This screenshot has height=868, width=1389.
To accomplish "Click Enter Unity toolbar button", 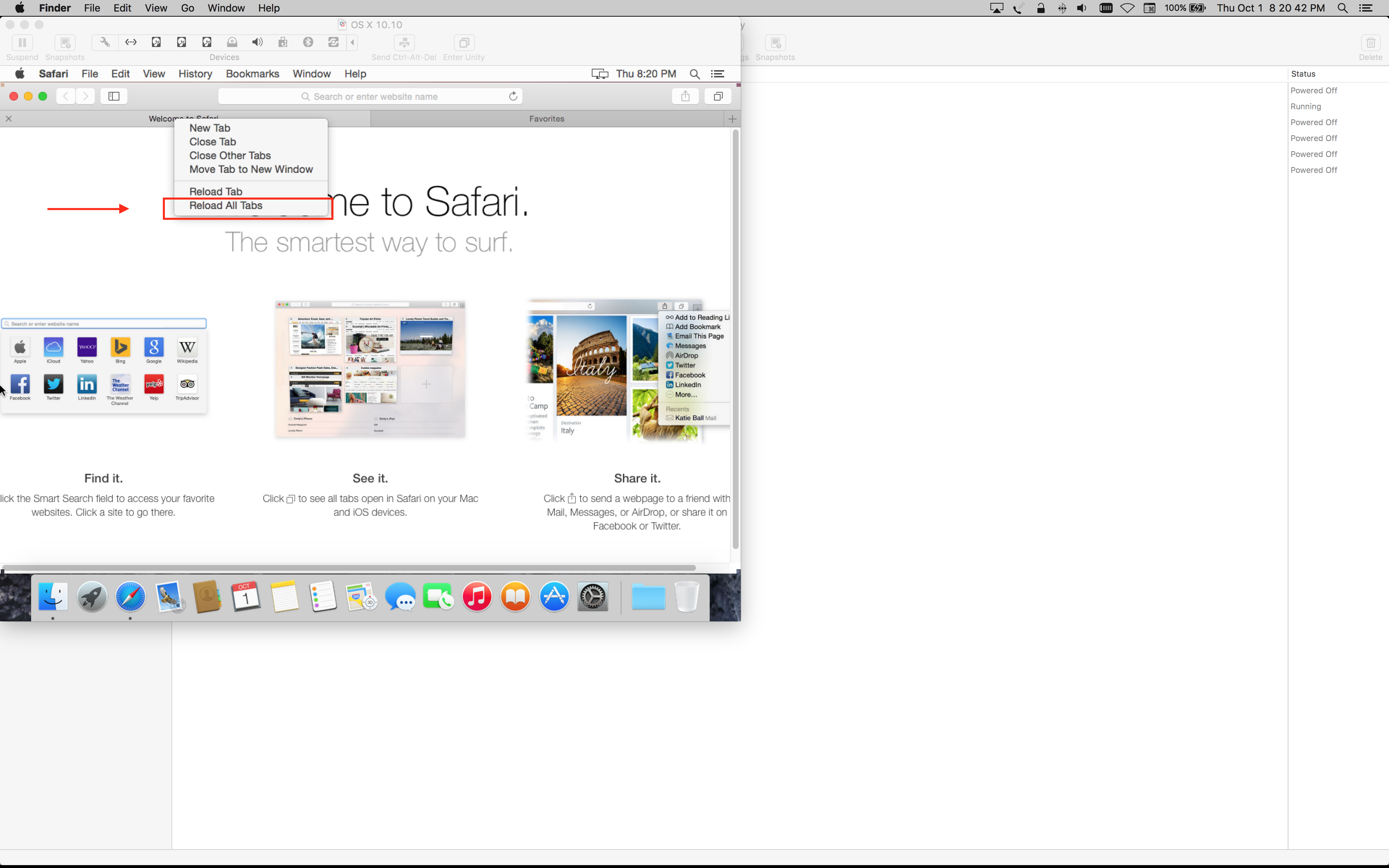I will [x=464, y=42].
